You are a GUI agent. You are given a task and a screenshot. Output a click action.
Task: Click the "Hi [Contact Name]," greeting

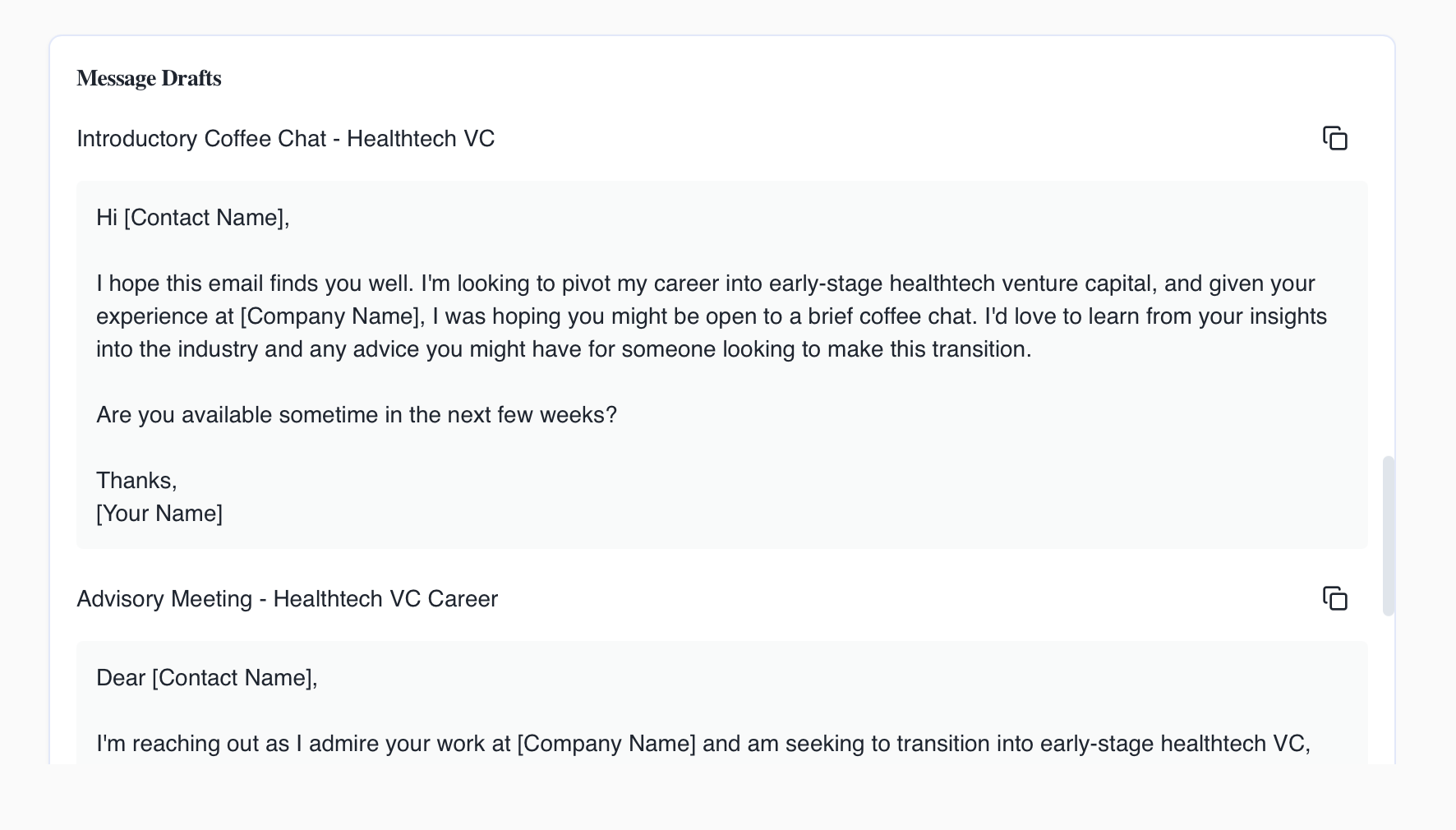click(x=193, y=217)
